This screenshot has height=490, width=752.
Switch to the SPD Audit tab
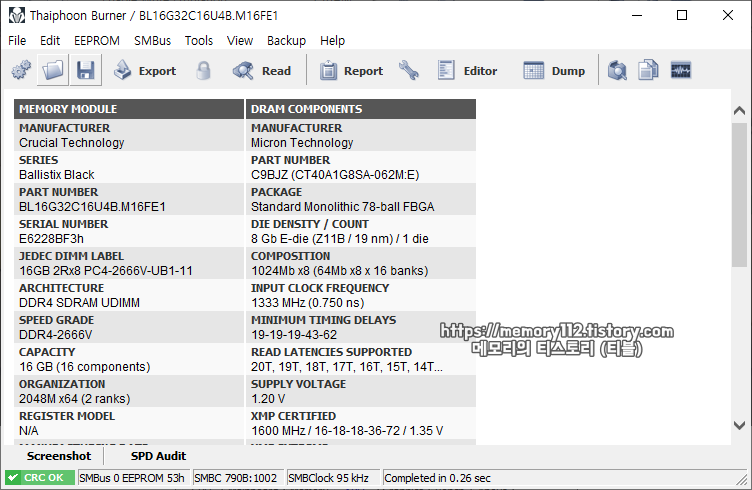(158, 456)
